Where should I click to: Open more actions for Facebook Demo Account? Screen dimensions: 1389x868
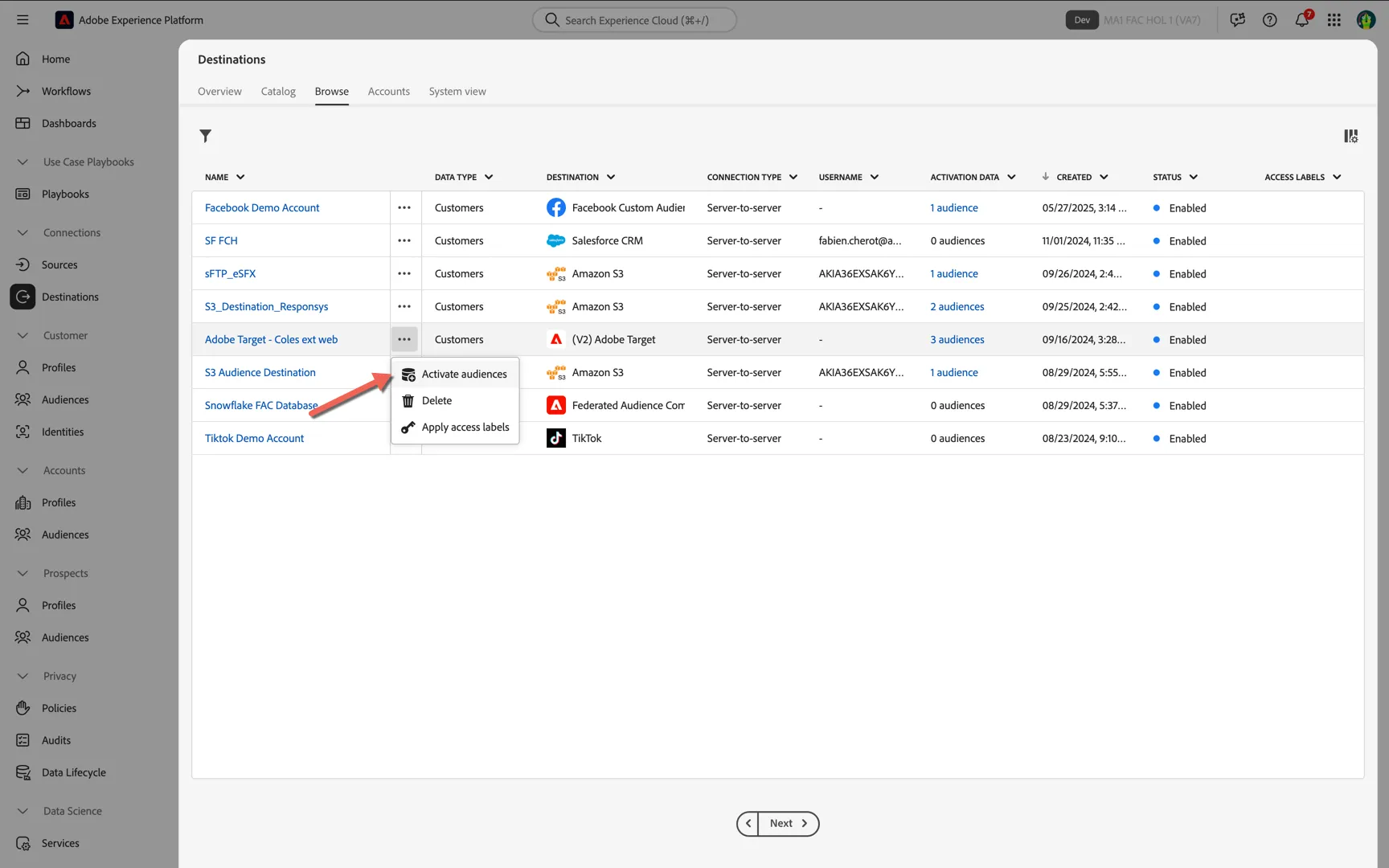point(404,207)
